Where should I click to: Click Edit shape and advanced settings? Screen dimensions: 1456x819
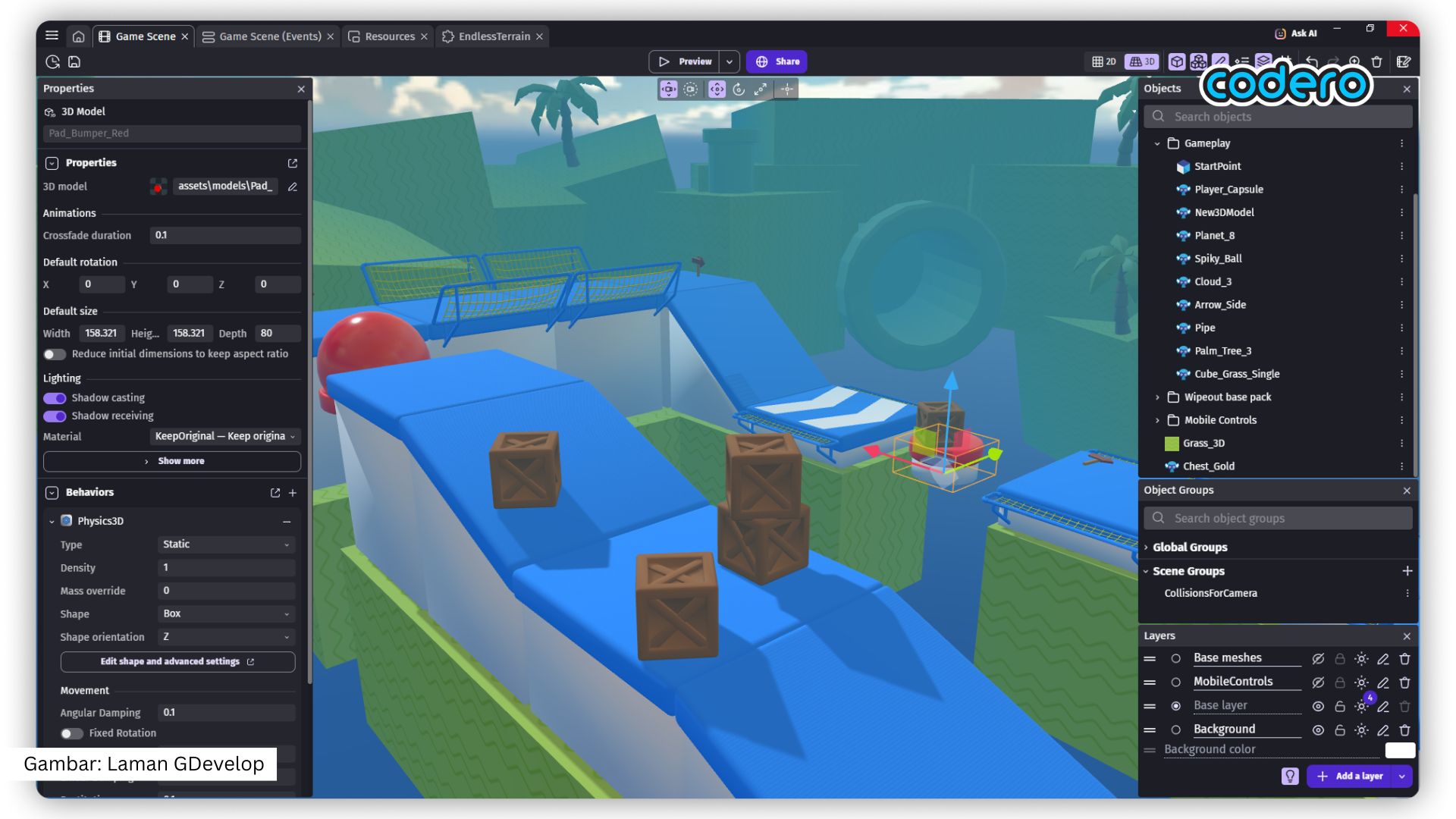[177, 662]
